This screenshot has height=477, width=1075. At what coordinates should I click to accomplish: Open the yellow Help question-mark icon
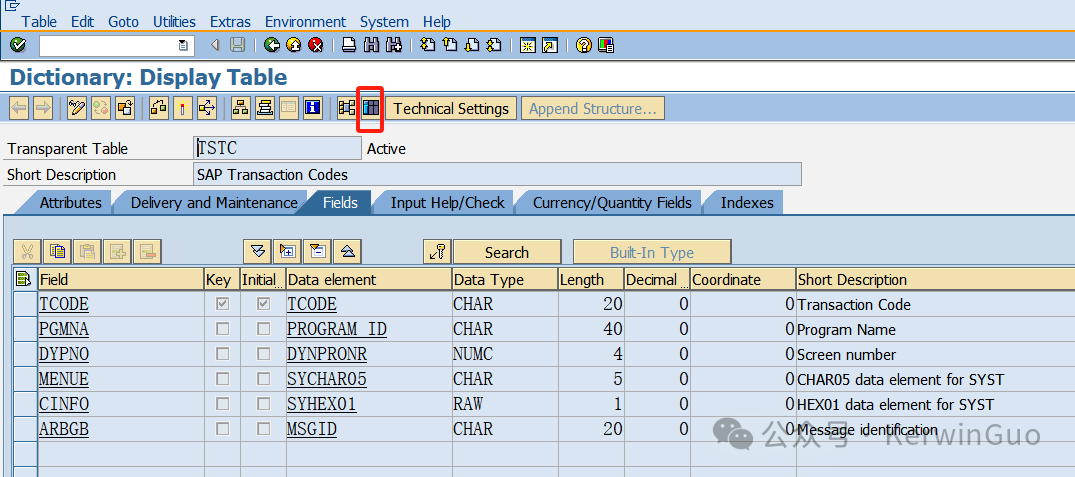click(583, 46)
